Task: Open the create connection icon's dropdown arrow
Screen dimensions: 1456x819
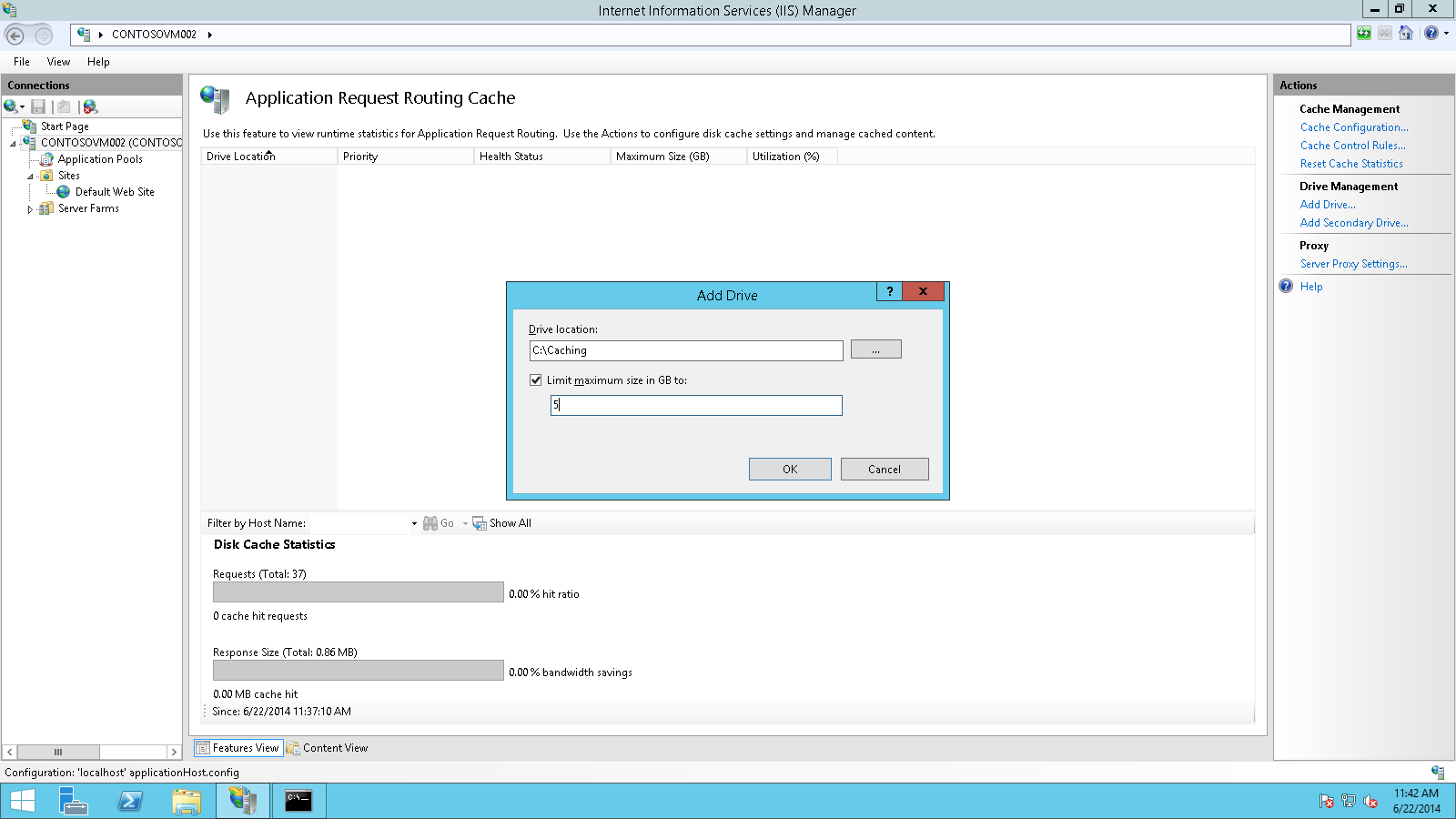Action: pyautogui.click(x=23, y=107)
